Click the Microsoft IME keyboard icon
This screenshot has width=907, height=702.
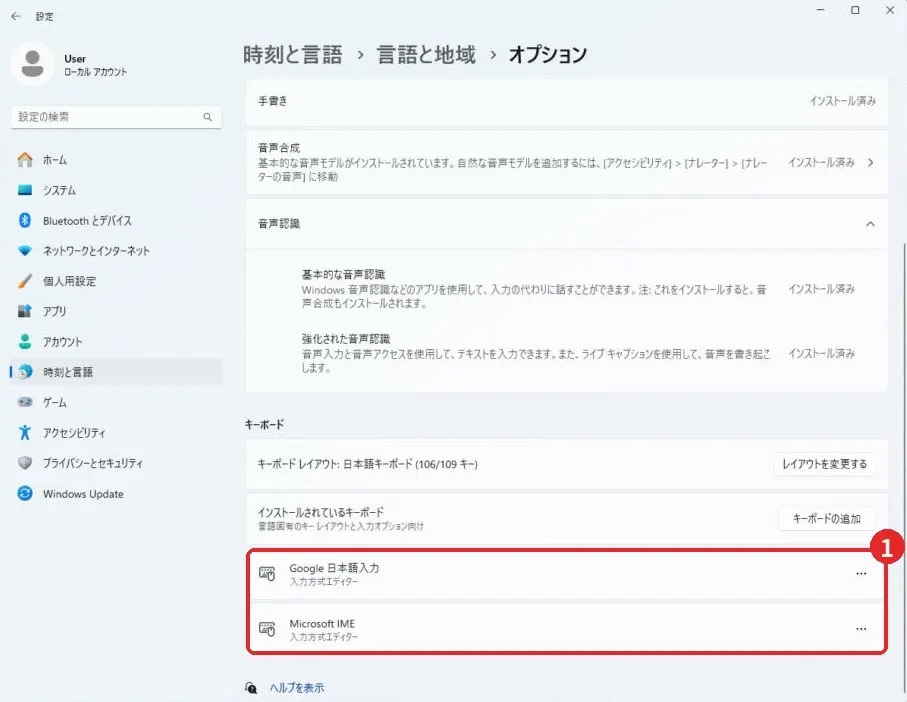267,629
